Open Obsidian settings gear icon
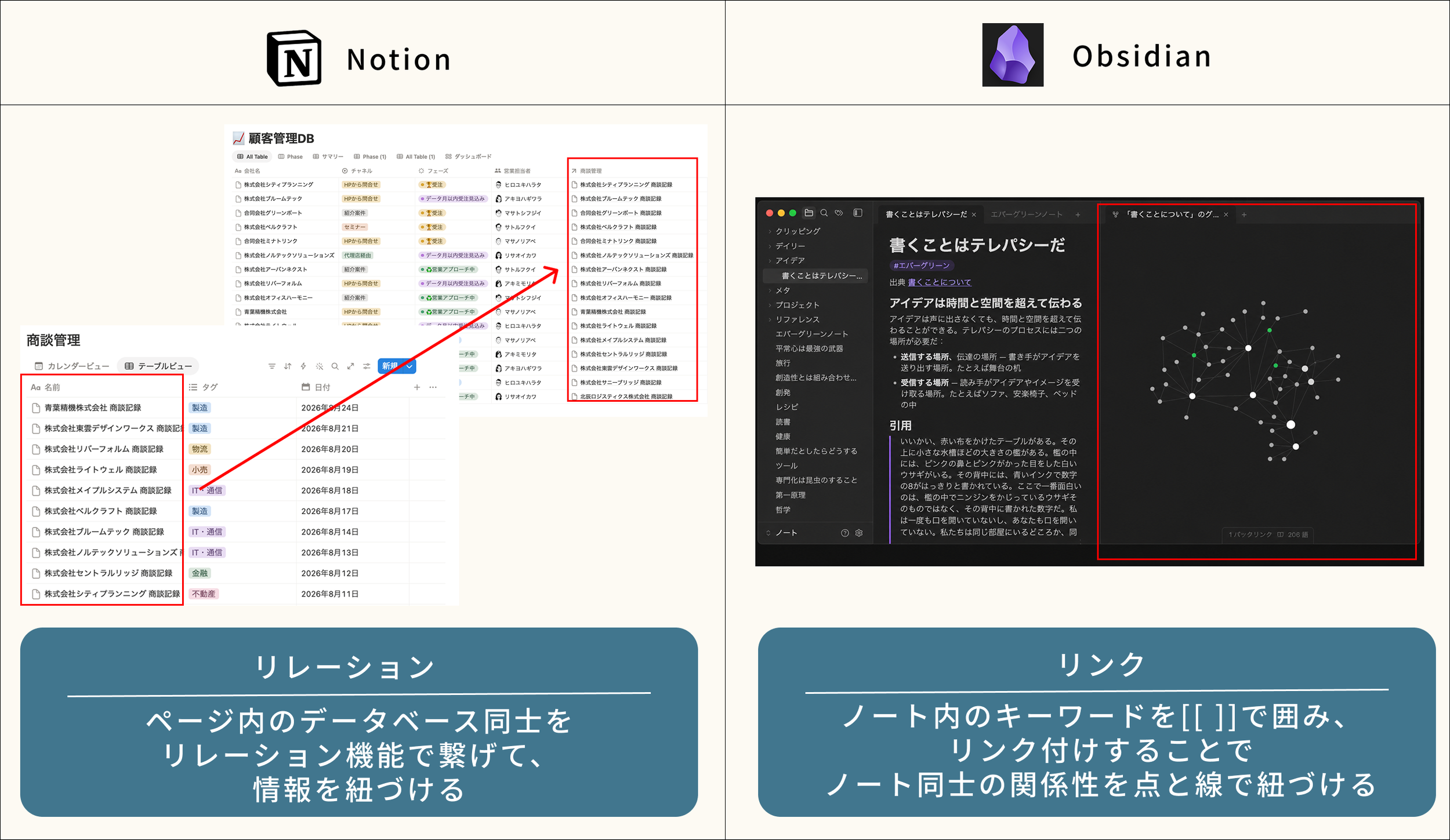 coord(859,533)
